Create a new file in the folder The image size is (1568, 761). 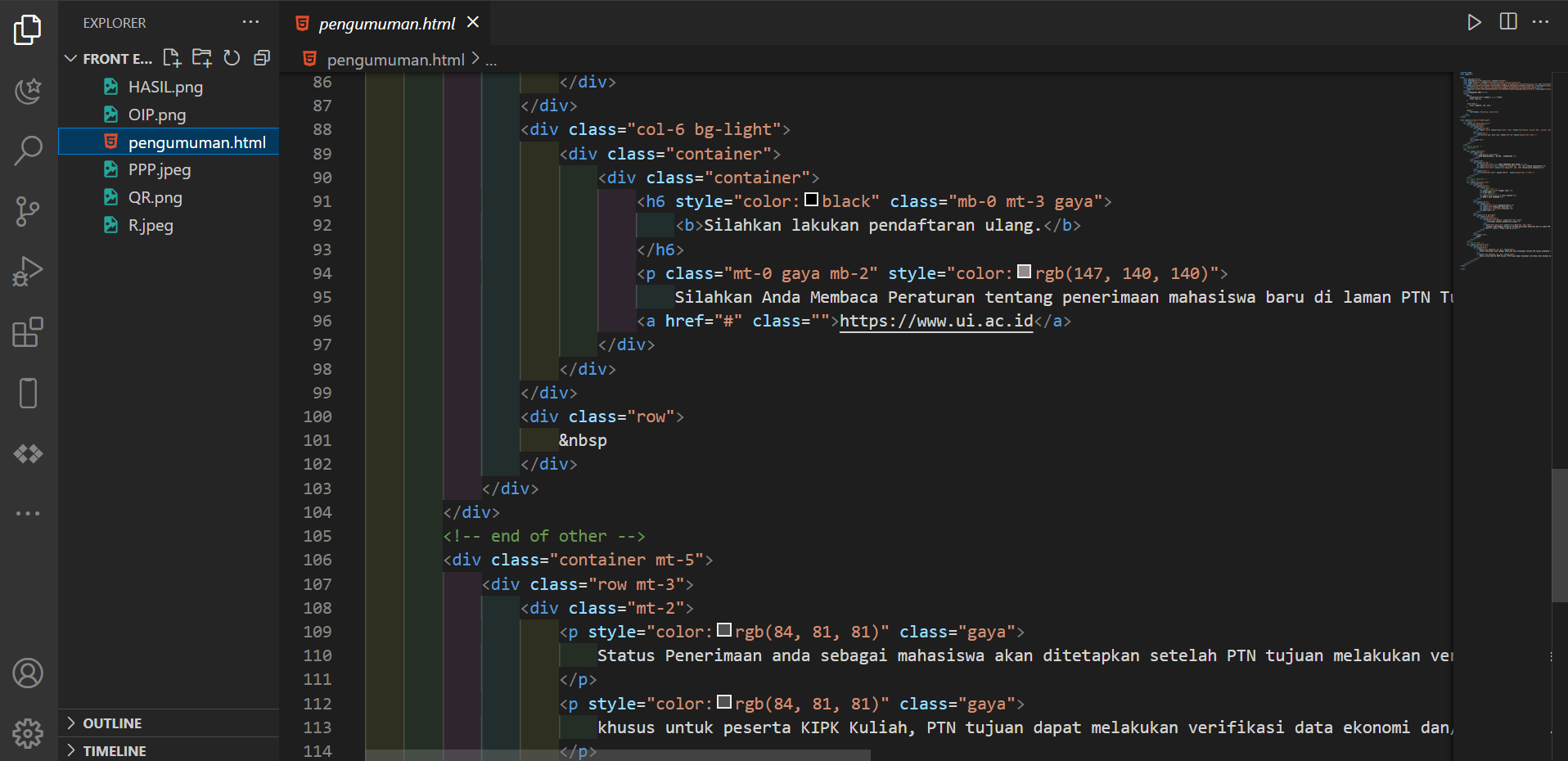coord(172,58)
